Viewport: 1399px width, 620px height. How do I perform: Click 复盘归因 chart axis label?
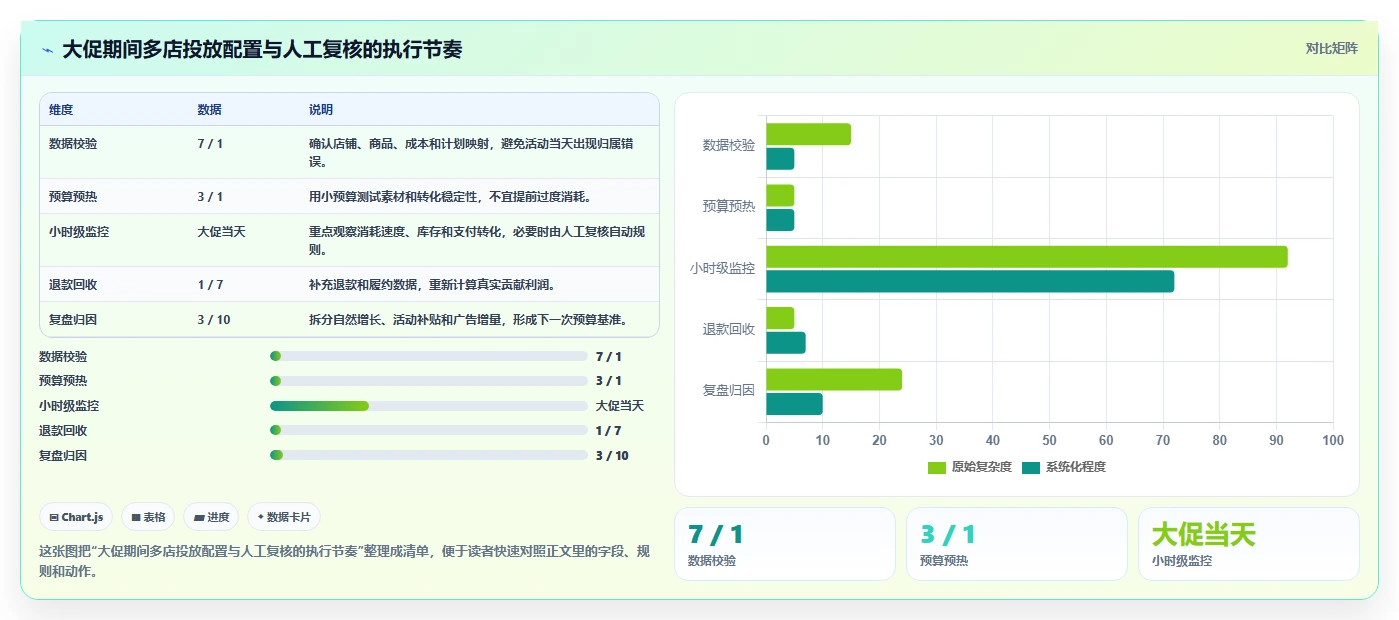click(x=729, y=391)
